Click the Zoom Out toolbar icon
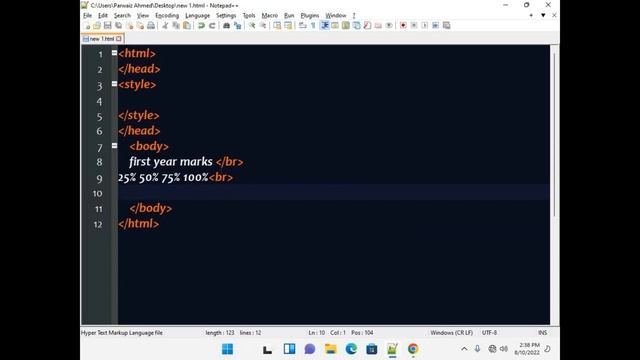 coord(263,25)
